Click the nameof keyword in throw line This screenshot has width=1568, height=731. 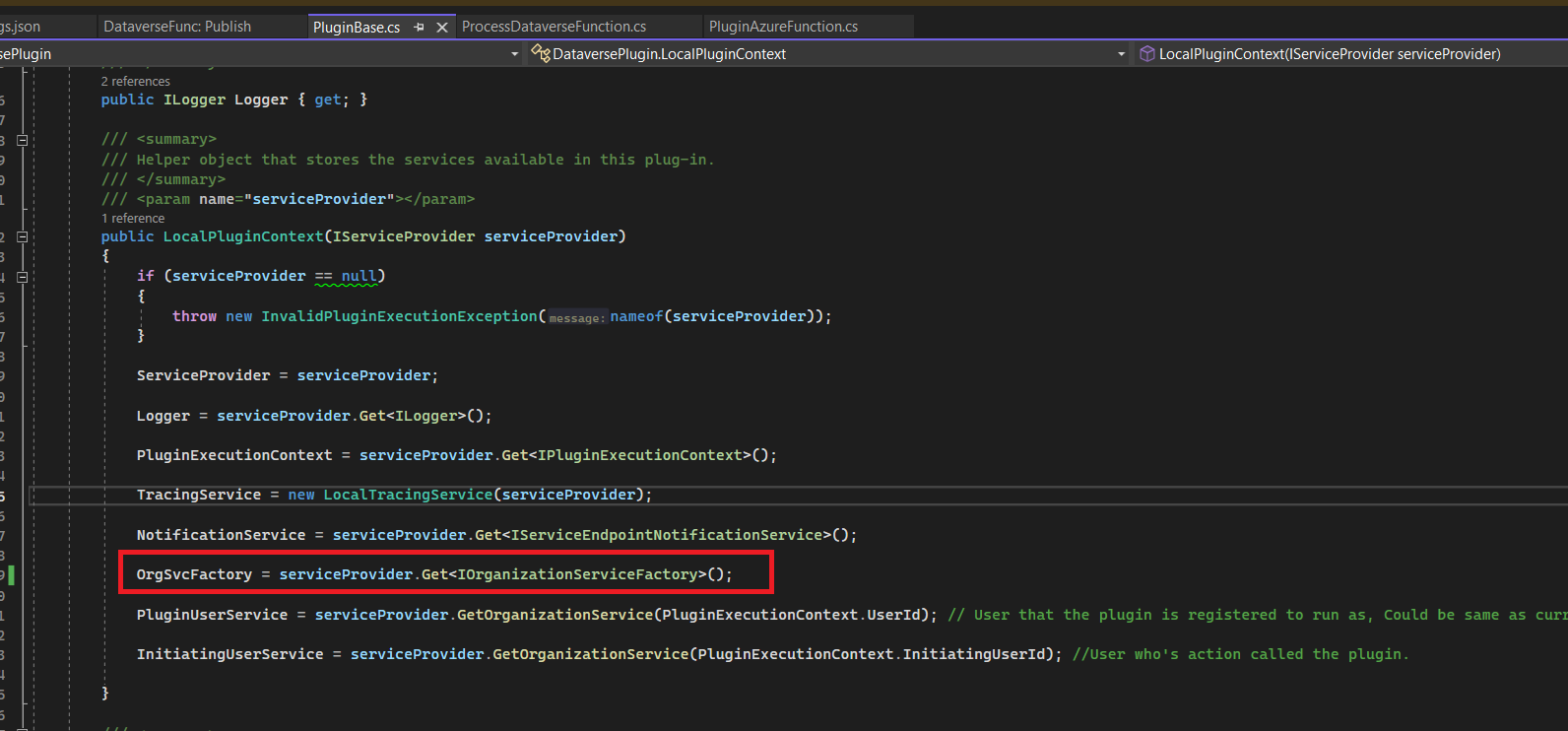tap(636, 316)
